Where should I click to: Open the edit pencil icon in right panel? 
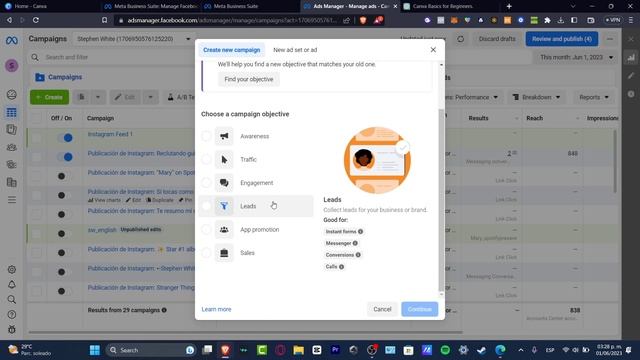coord(631,76)
